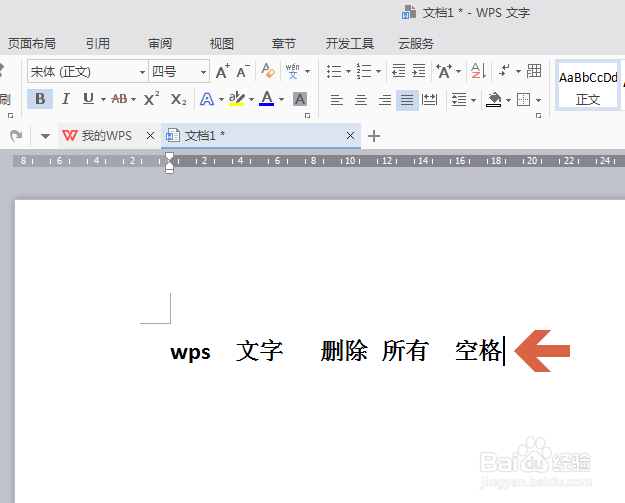
Task: Expand numbering style dropdown arrow
Action: 378,72
